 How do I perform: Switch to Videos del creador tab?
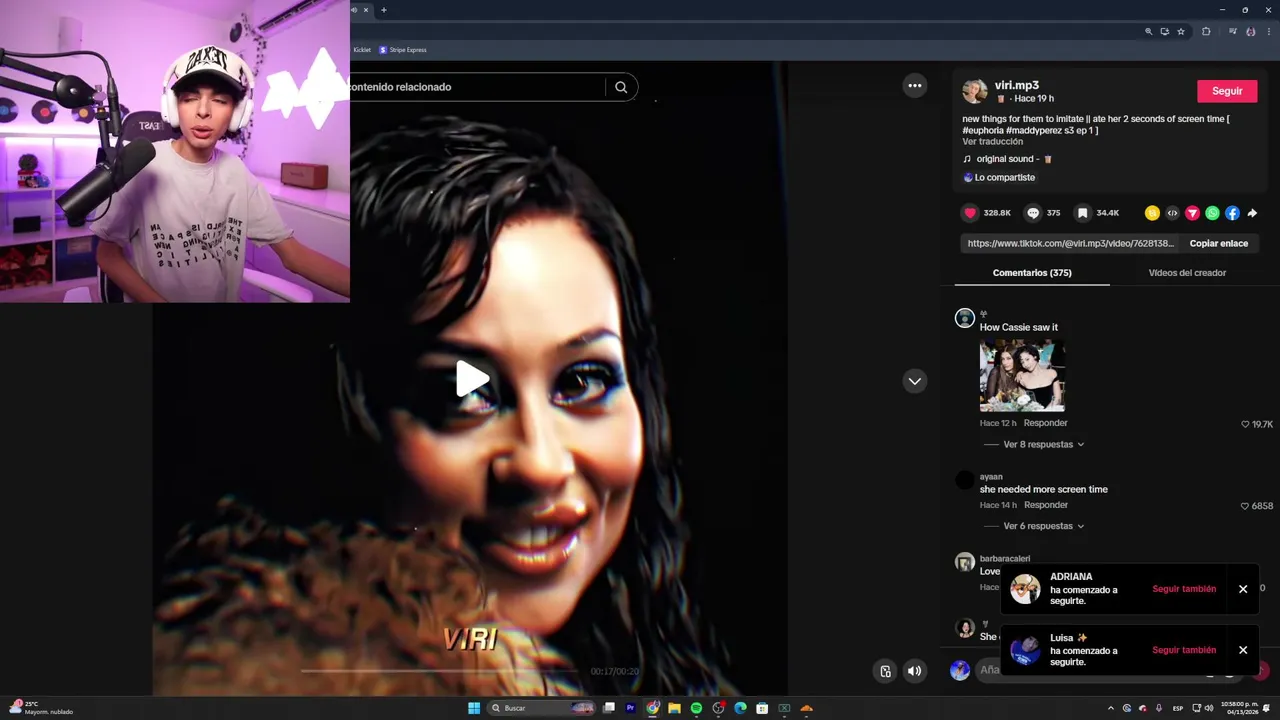tap(1187, 272)
